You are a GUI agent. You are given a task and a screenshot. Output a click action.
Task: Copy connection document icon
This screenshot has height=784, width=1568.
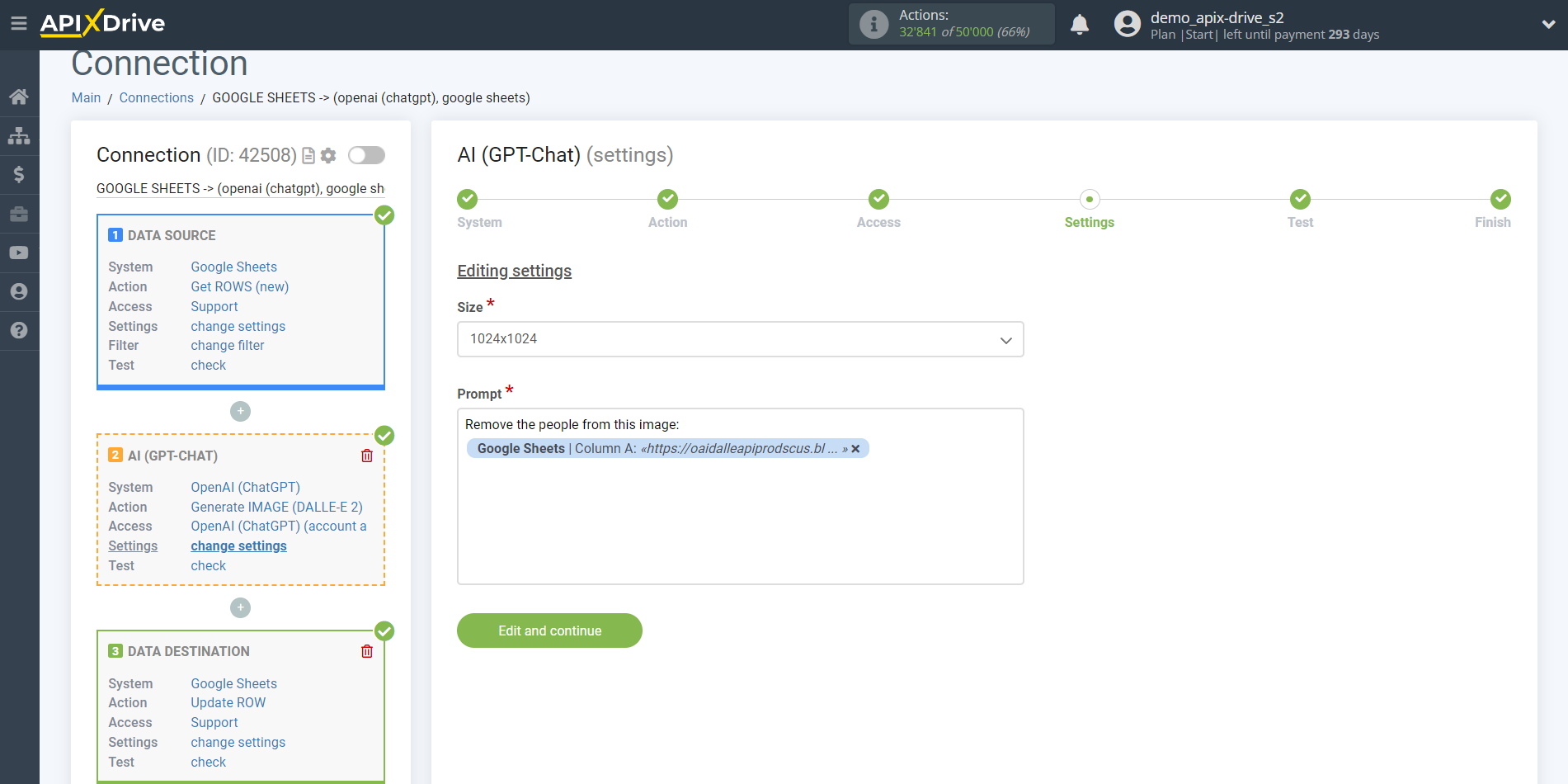point(308,155)
